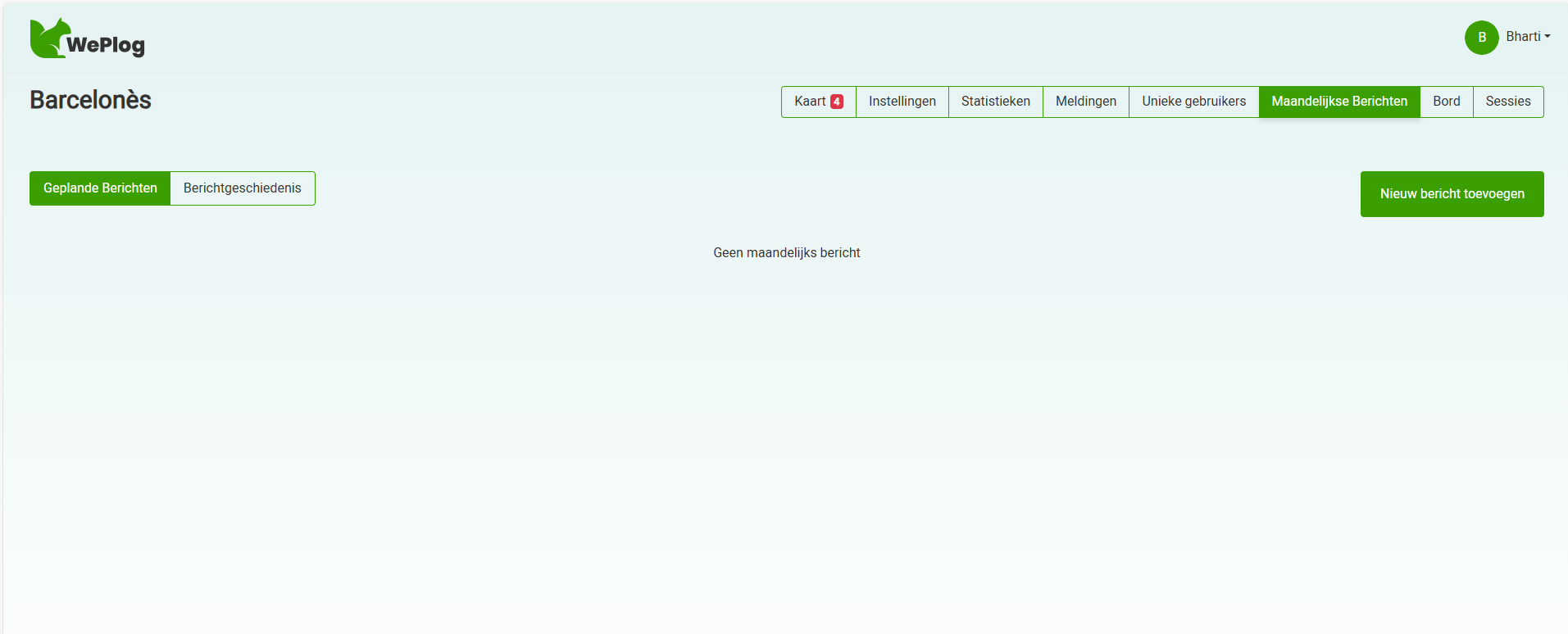Image resolution: width=1568 pixels, height=634 pixels.
Task: Click the green B user avatar
Action: 1481,38
